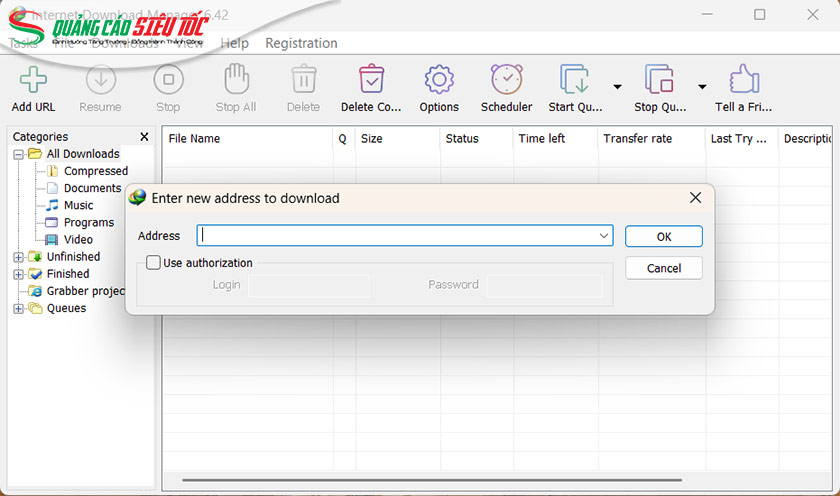
Task: Click the Stop Queue toolbar icon
Action: [x=659, y=80]
